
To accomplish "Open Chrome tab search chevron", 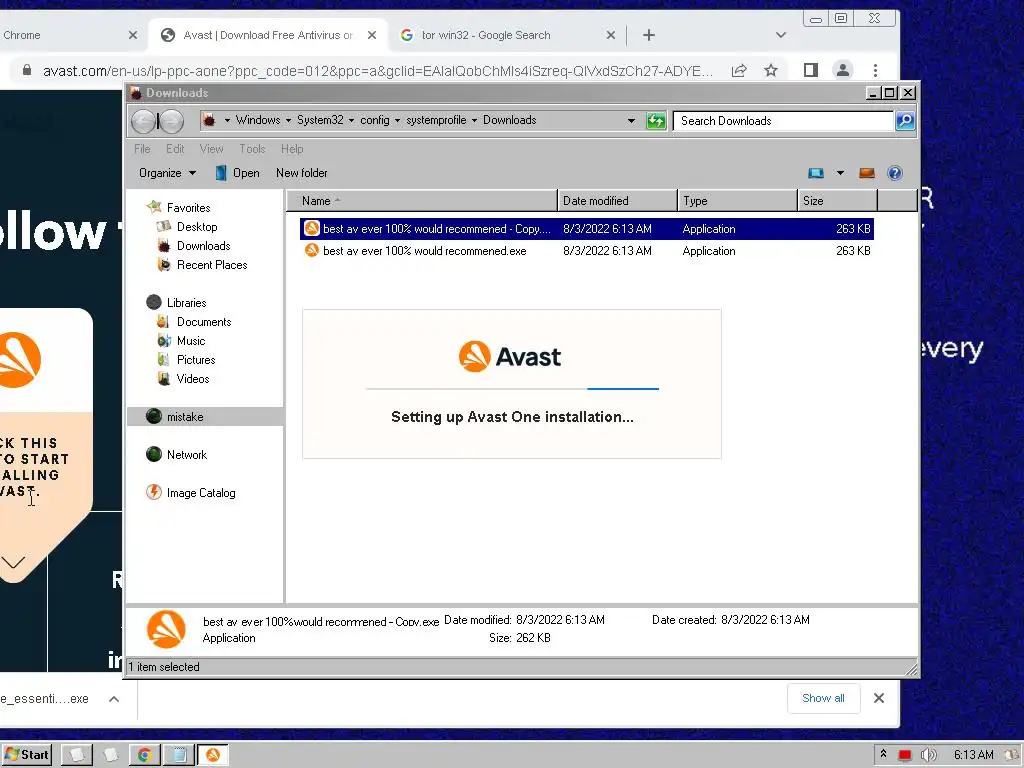I will tap(780, 35).
